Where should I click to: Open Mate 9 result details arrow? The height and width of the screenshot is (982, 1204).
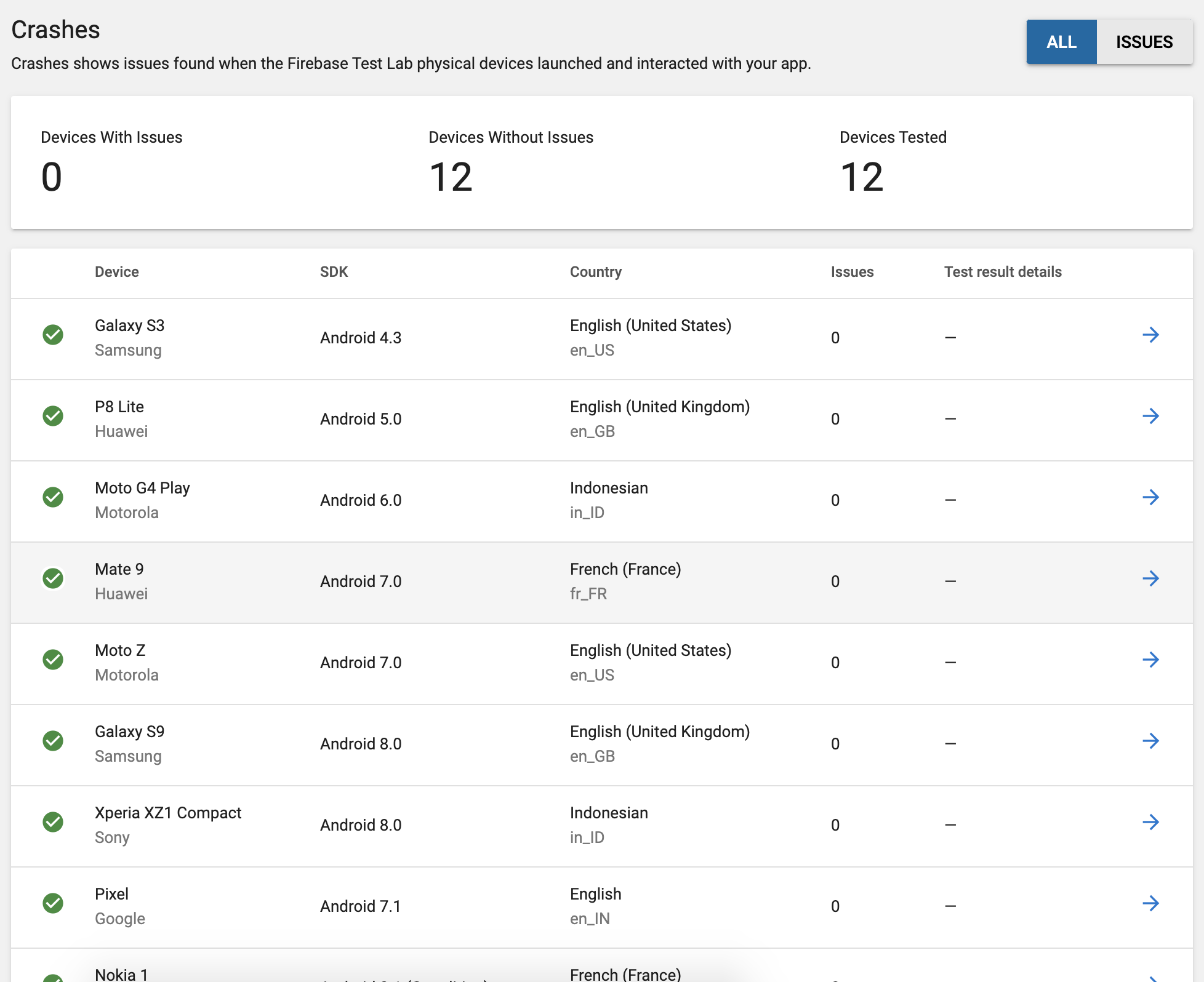1150,579
